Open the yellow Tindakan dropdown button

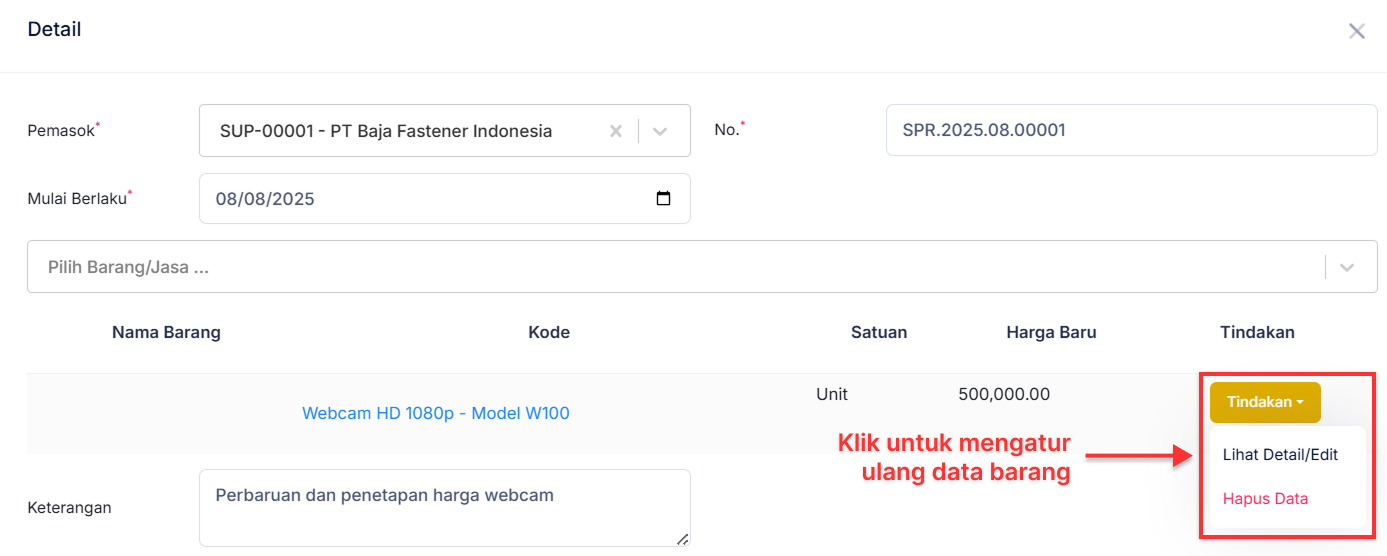1265,402
